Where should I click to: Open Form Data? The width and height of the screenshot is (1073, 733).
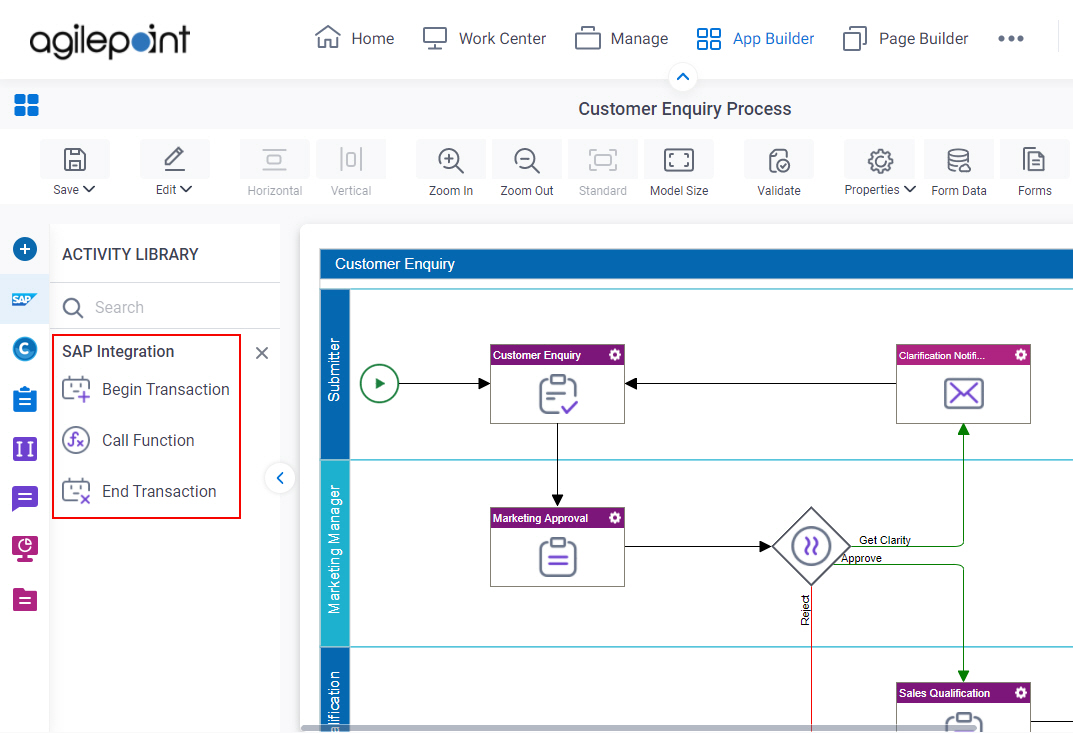tap(959, 169)
